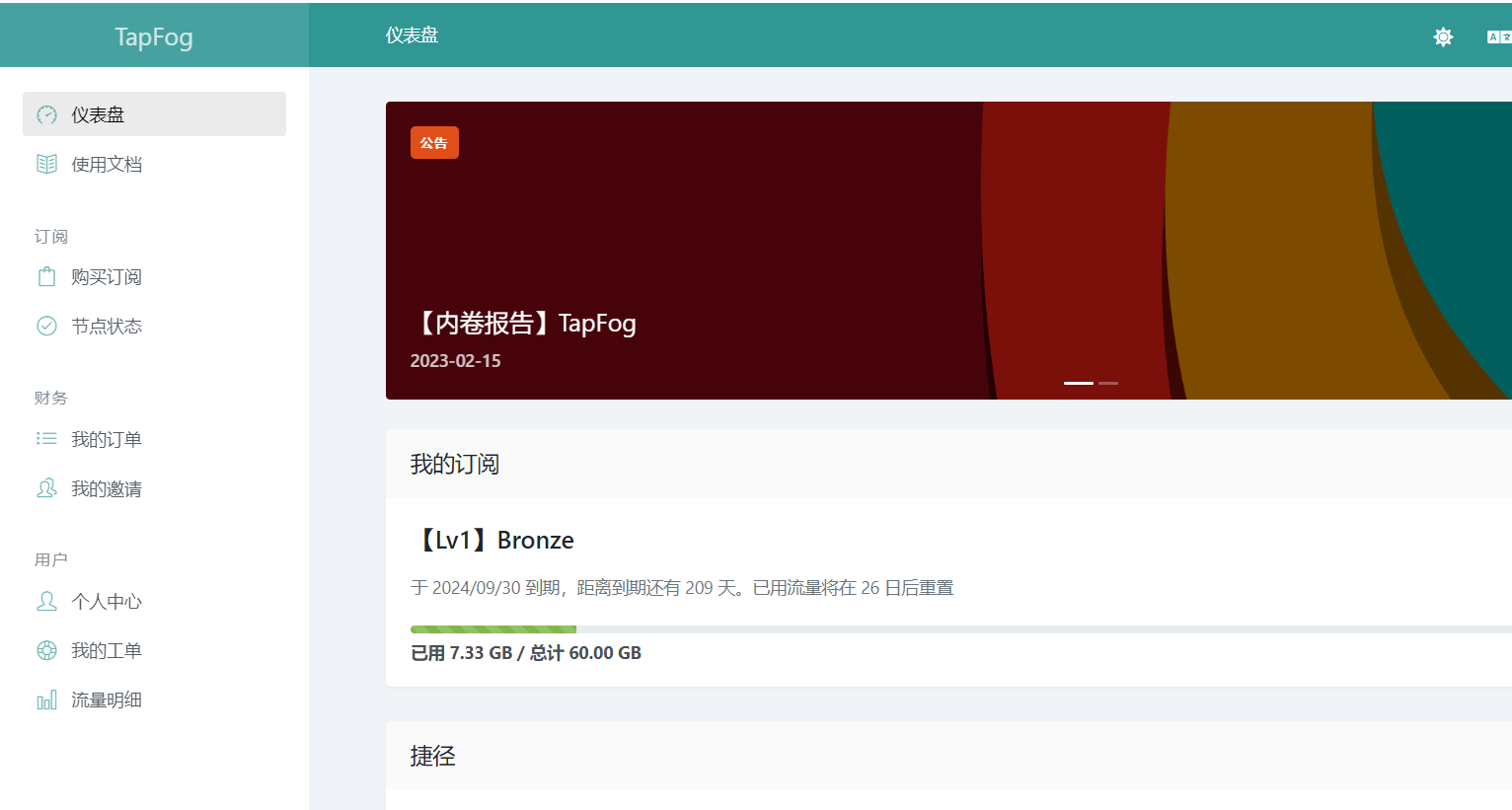Go to 个人中心
Viewport: 1512px width, 810px height.
pyautogui.click(x=154, y=600)
